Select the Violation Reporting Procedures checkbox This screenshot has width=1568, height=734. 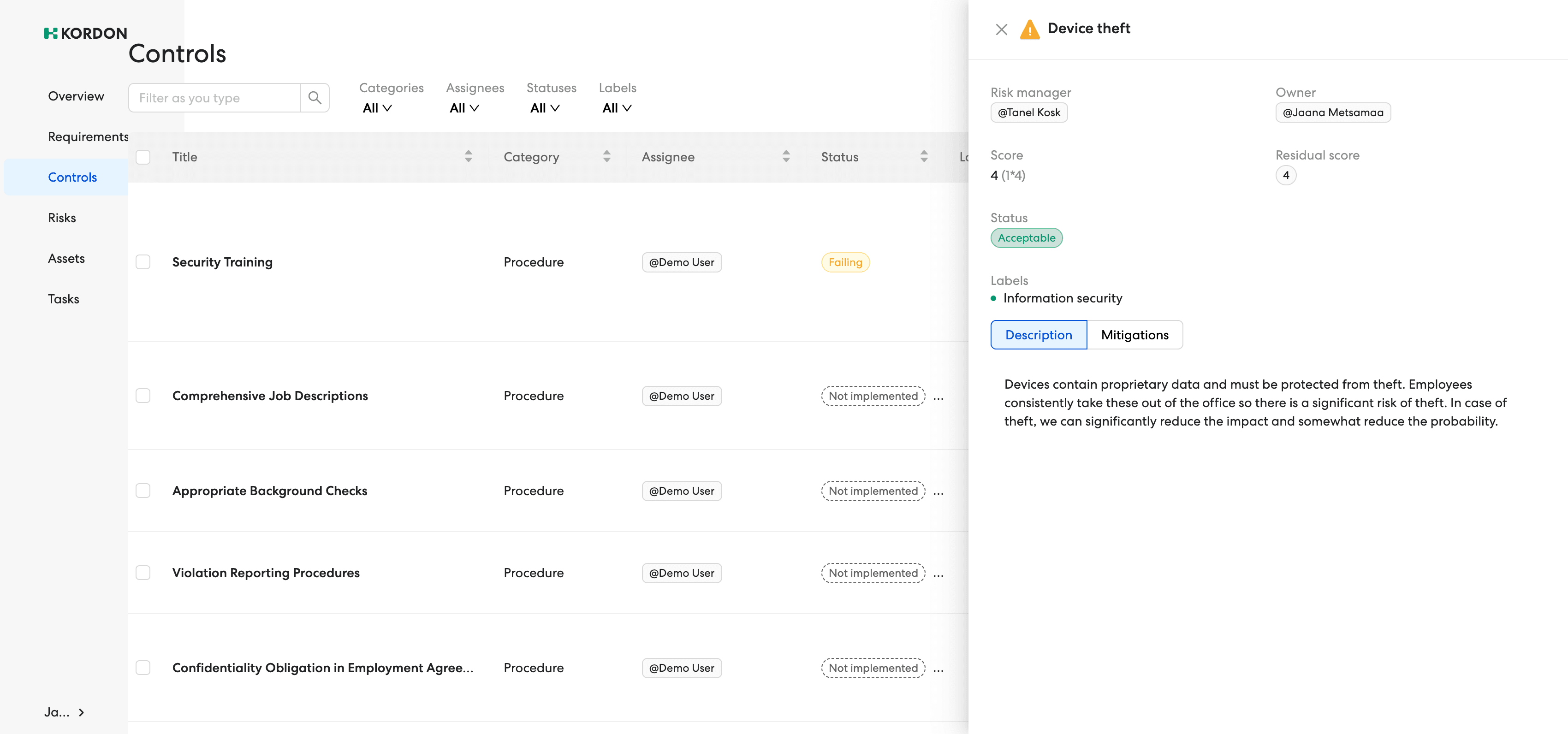[143, 573]
